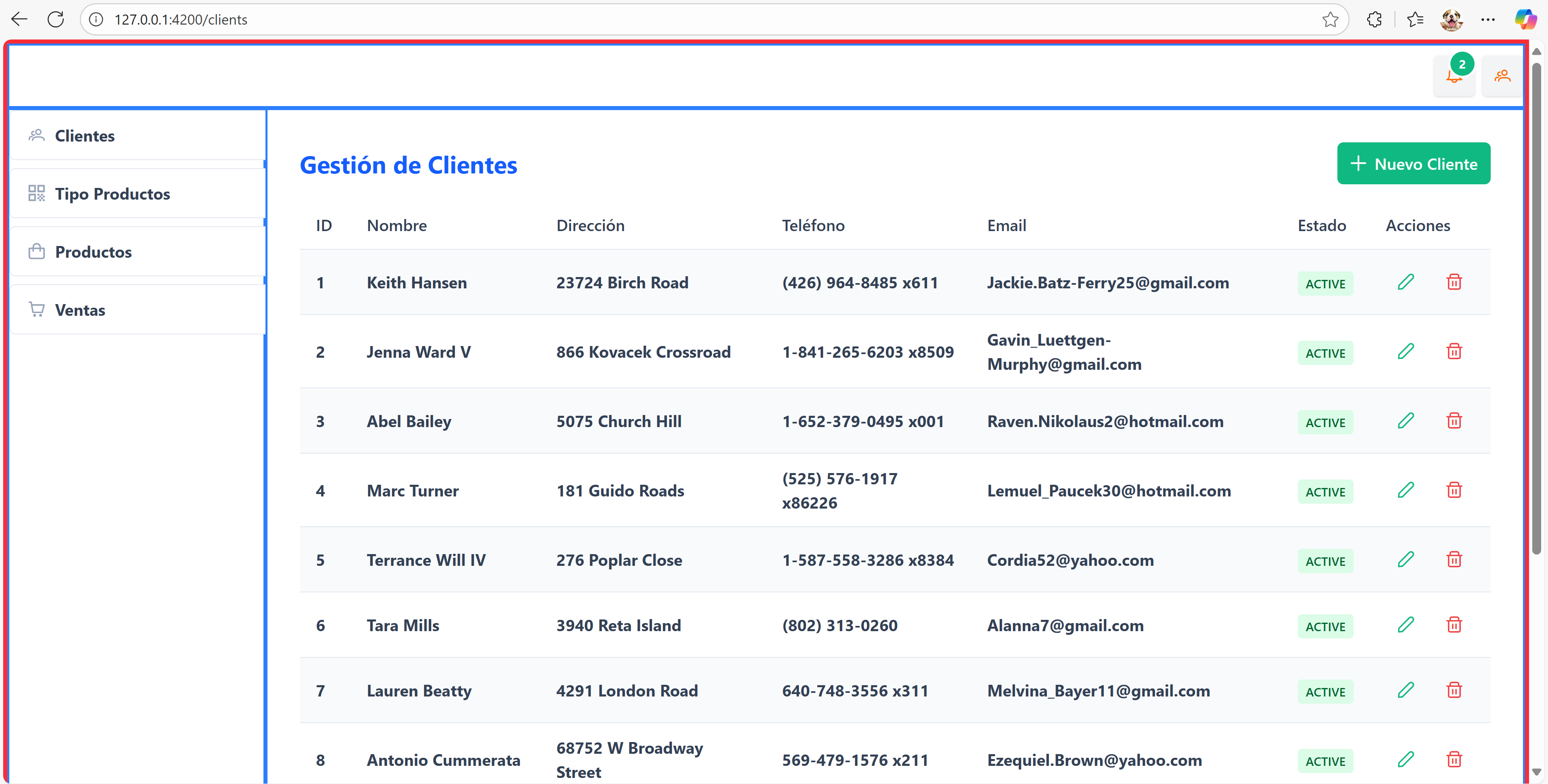
Task: Click the pencil icon for Abel Bailey
Action: click(x=1406, y=421)
